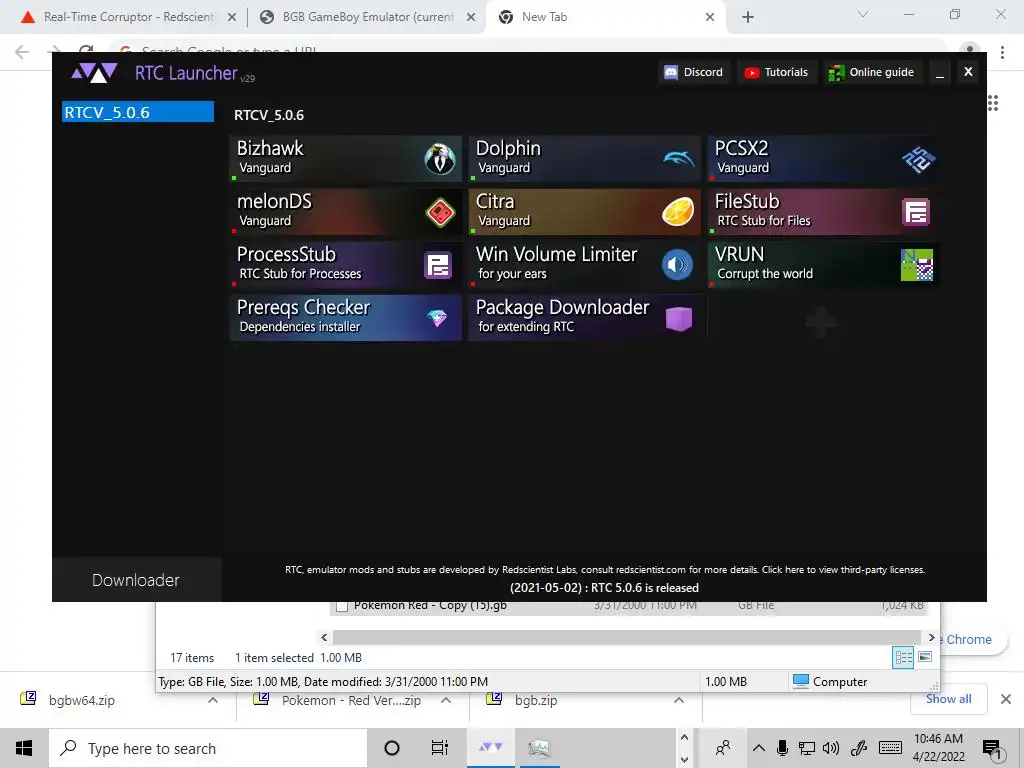Switch explorer to large icons view
The image size is (1024, 768).
click(925, 657)
